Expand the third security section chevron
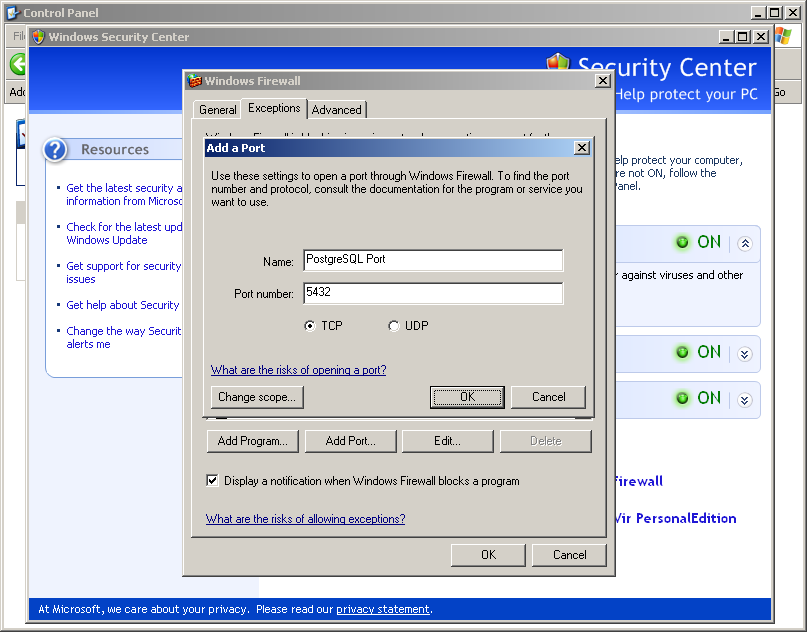 point(745,399)
